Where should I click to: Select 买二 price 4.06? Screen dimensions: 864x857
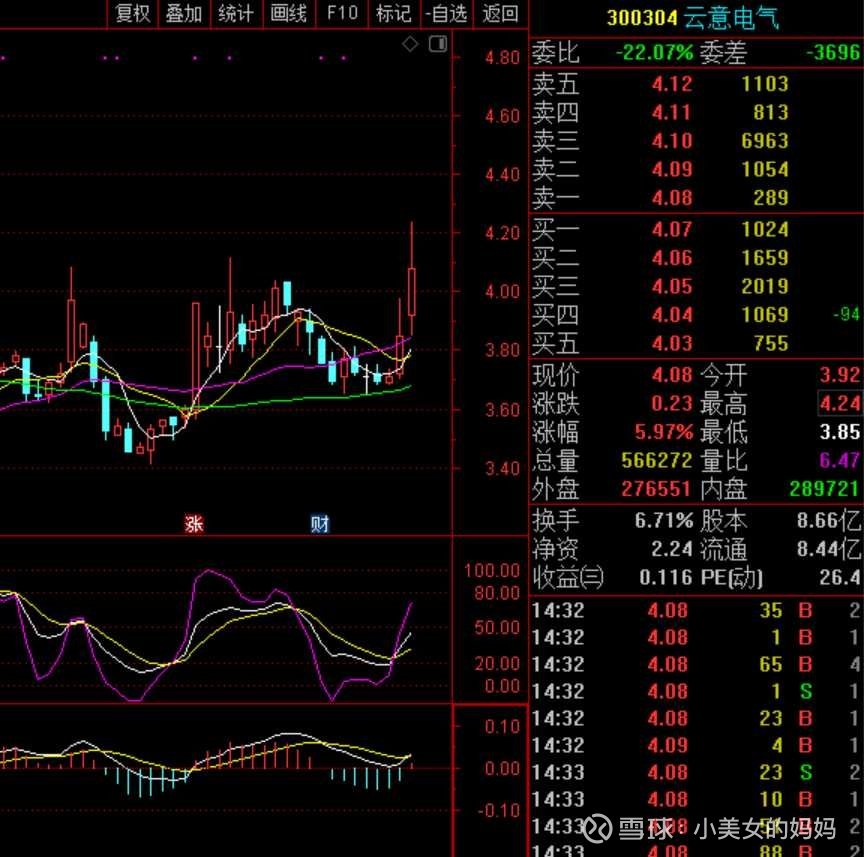(672, 258)
